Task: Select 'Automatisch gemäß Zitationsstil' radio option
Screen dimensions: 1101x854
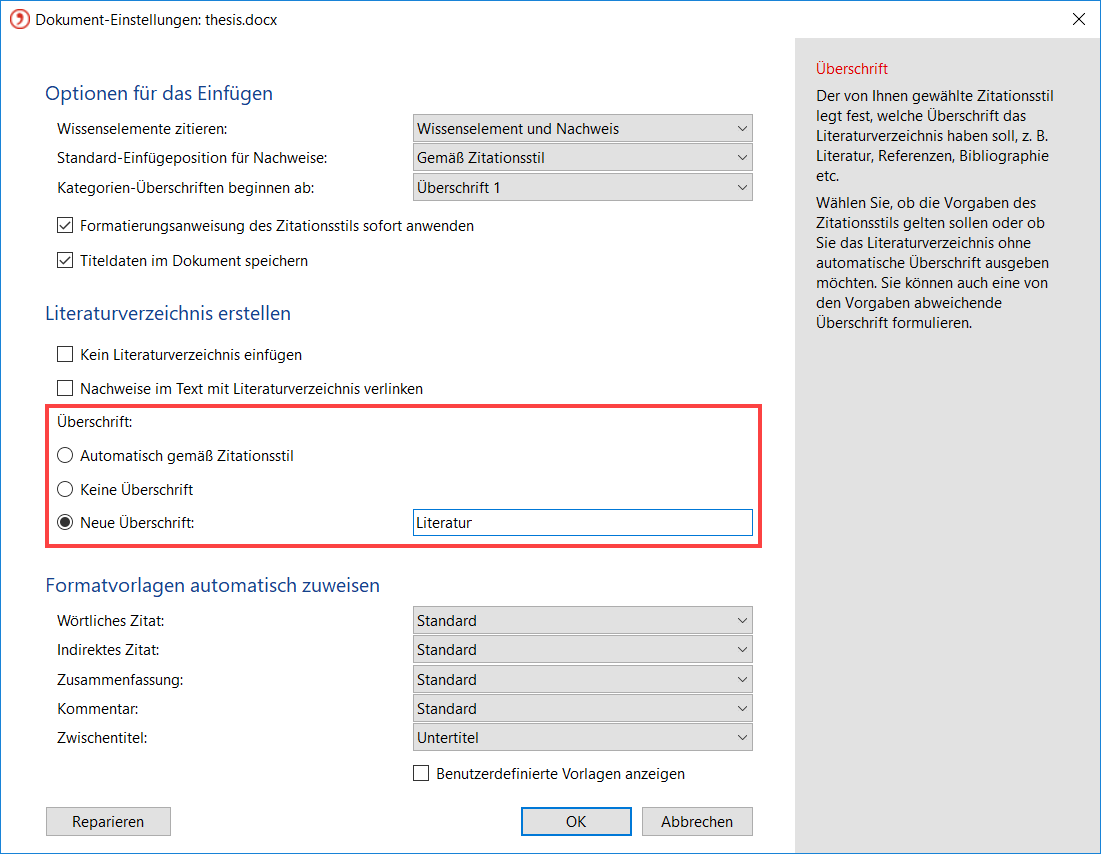Action: (x=66, y=455)
